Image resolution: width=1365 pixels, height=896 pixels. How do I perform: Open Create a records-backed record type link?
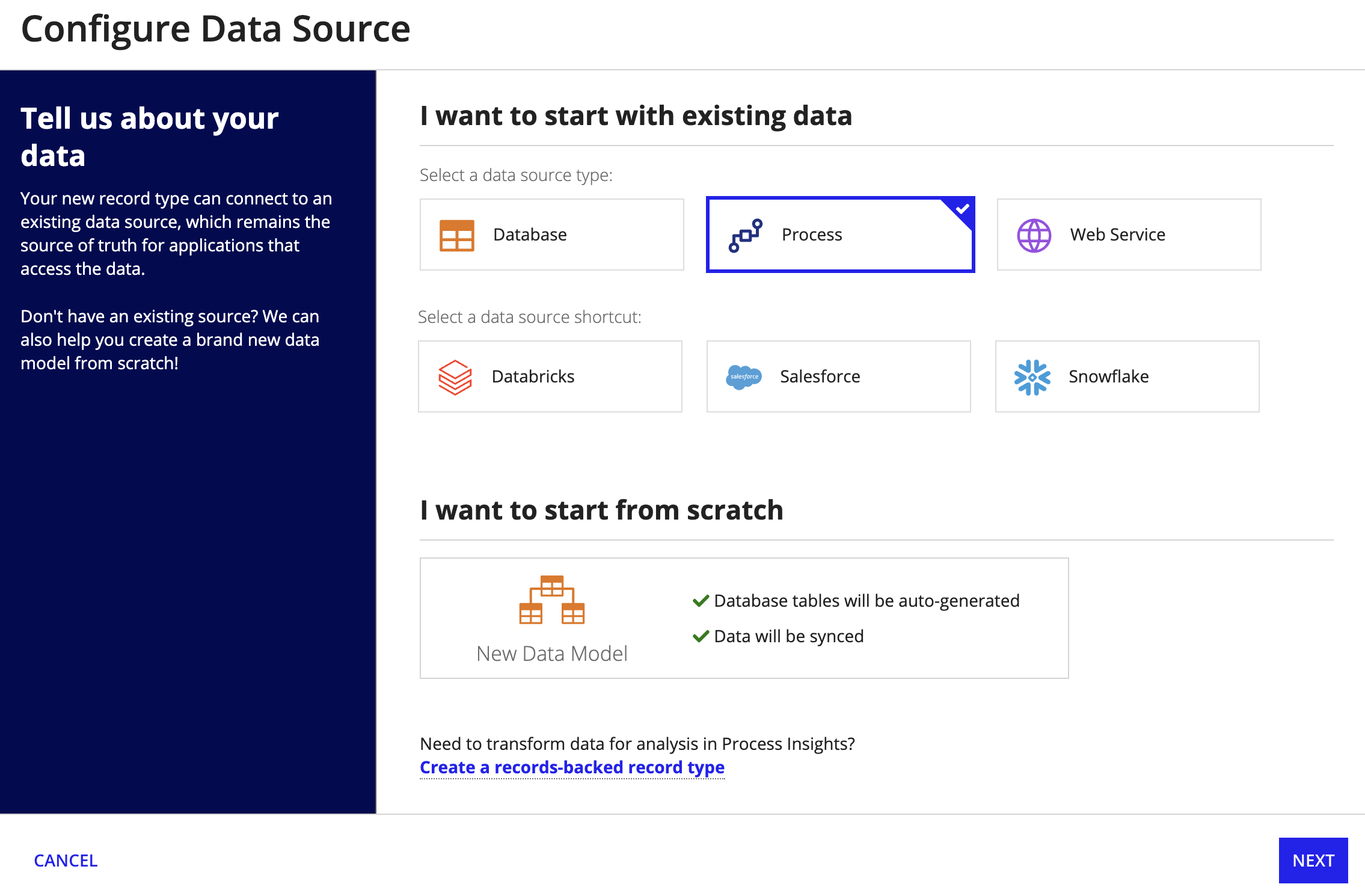point(572,767)
